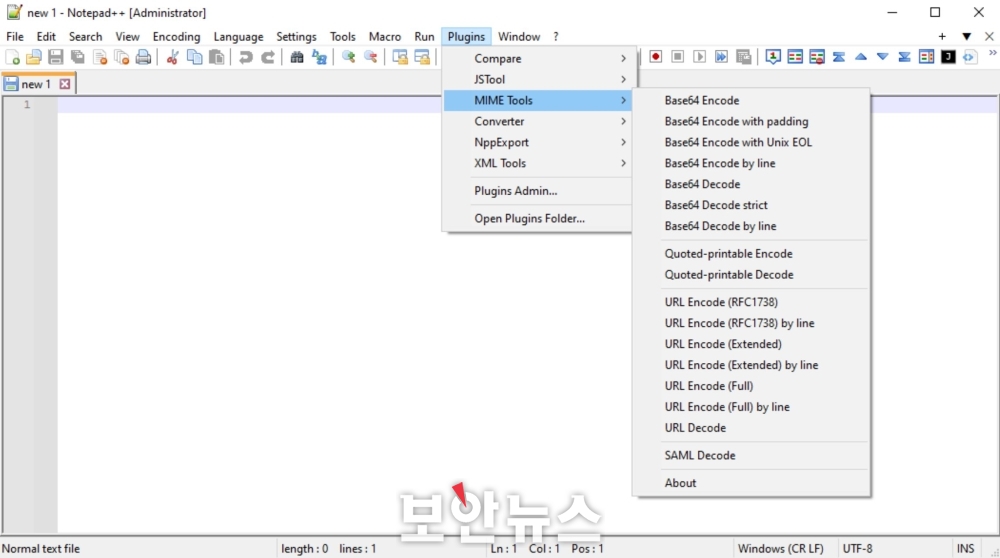
Task: Click the Print icon in toolbar
Action: tap(143, 57)
